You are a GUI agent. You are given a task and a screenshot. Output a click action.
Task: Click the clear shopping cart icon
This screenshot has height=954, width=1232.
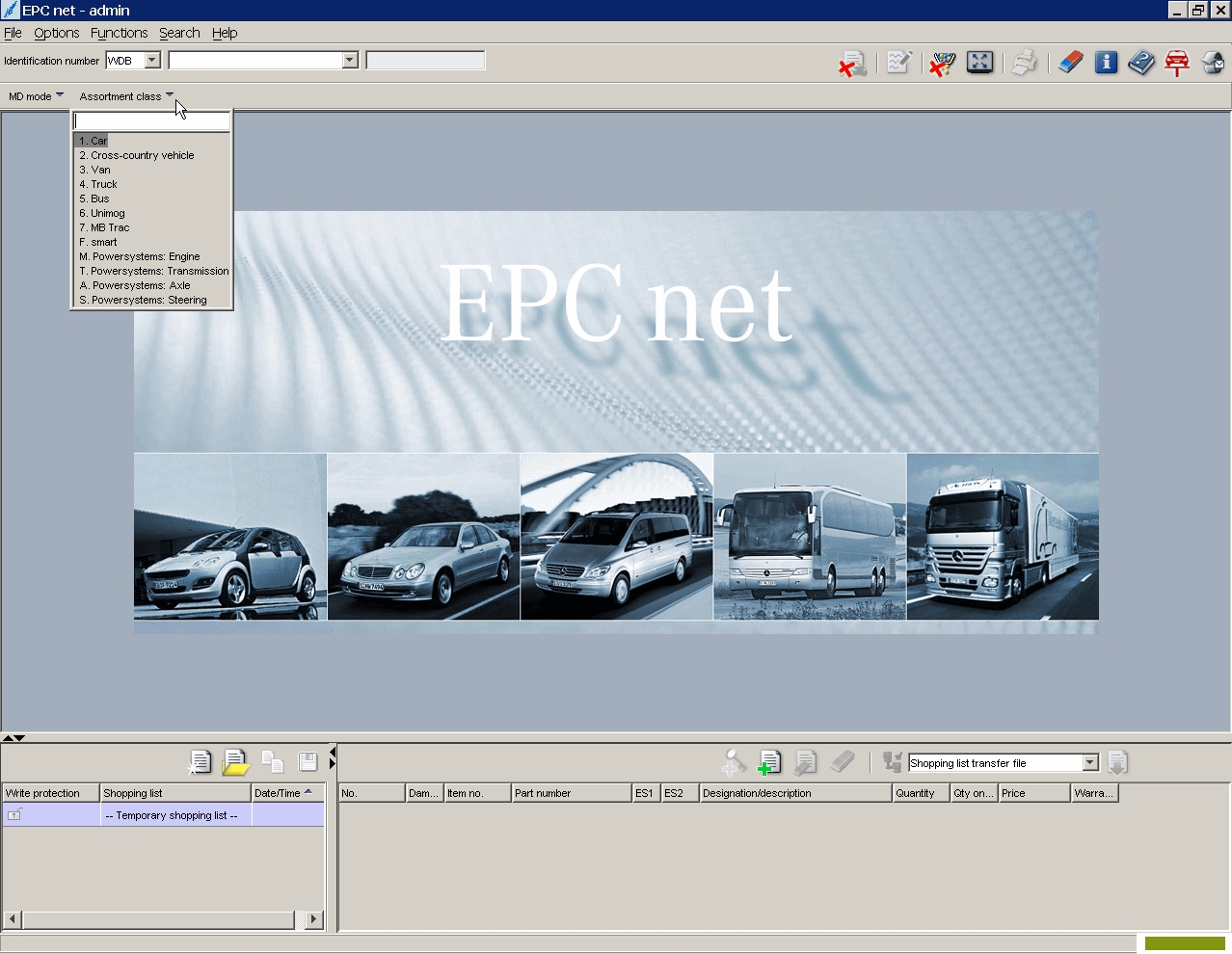(942, 64)
